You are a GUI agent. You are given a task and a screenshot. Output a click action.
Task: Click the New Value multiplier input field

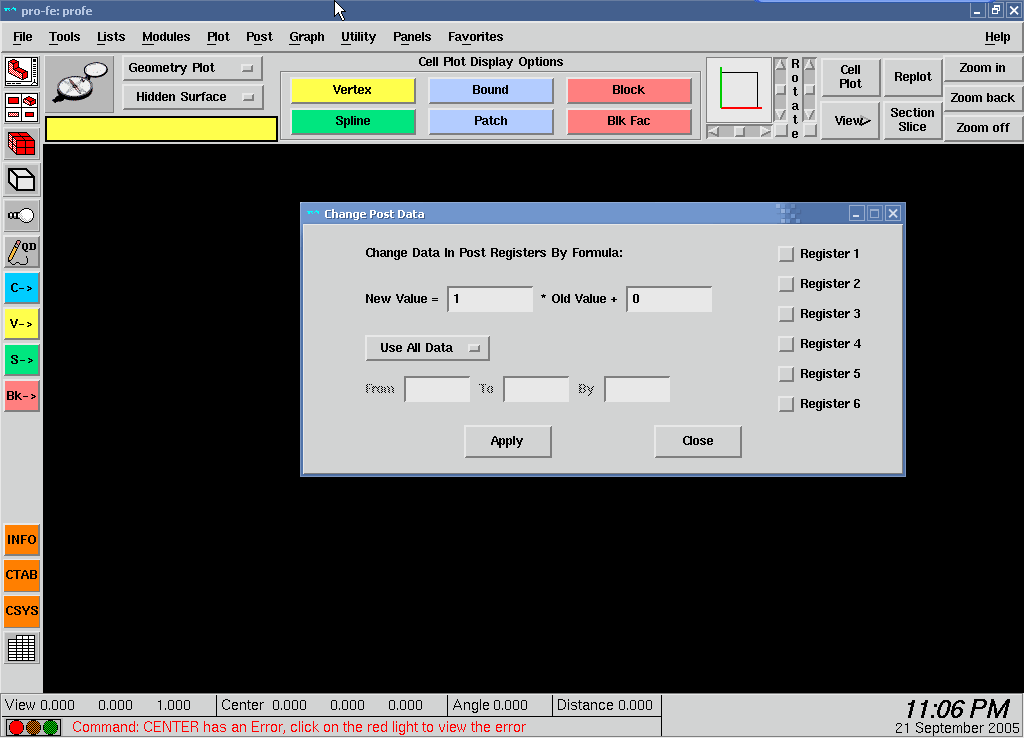coord(490,299)
